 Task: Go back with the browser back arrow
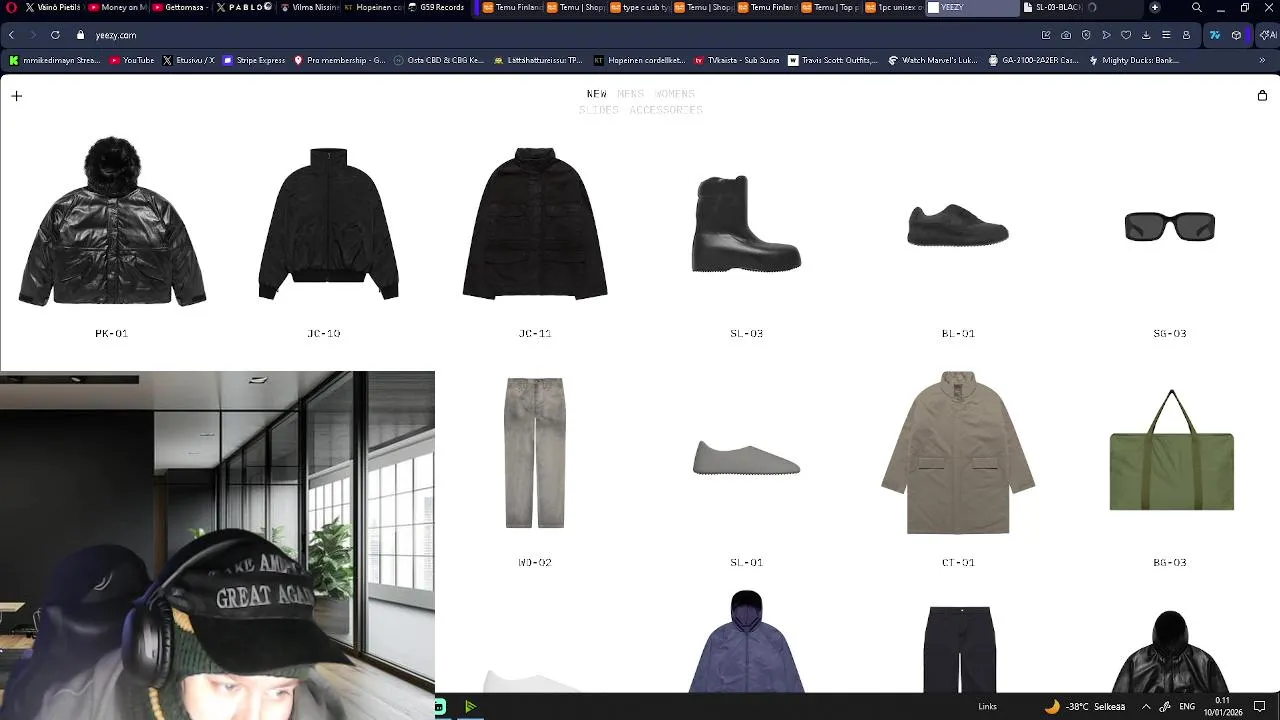pyautogui.click(x=11, y=35)
